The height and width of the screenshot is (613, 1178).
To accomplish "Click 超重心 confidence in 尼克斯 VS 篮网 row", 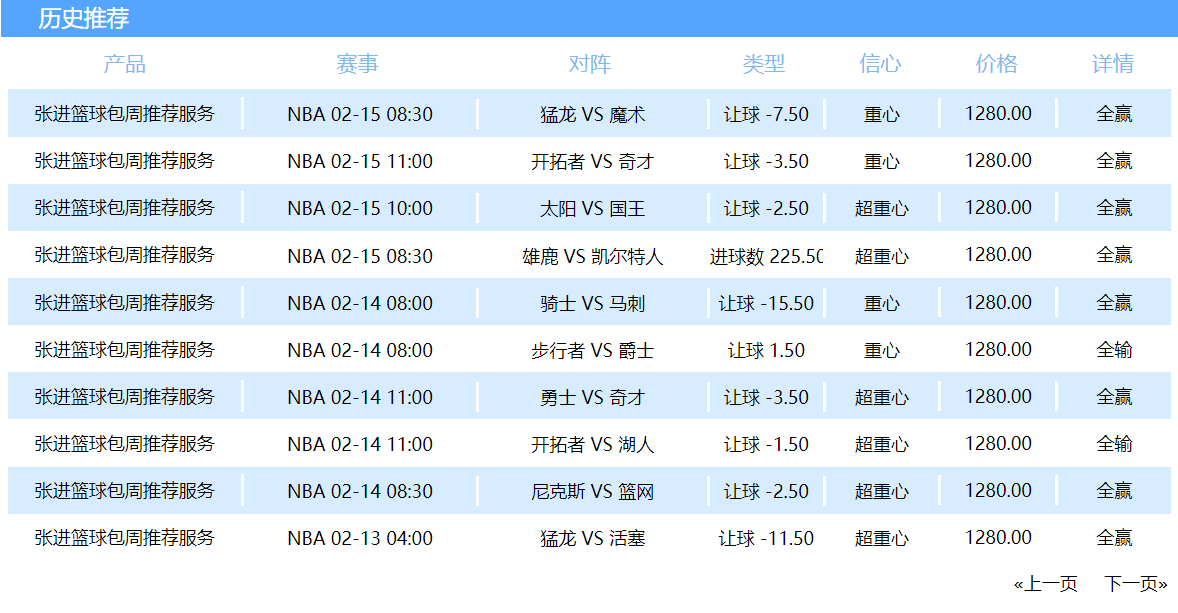I will coord(882,491).
